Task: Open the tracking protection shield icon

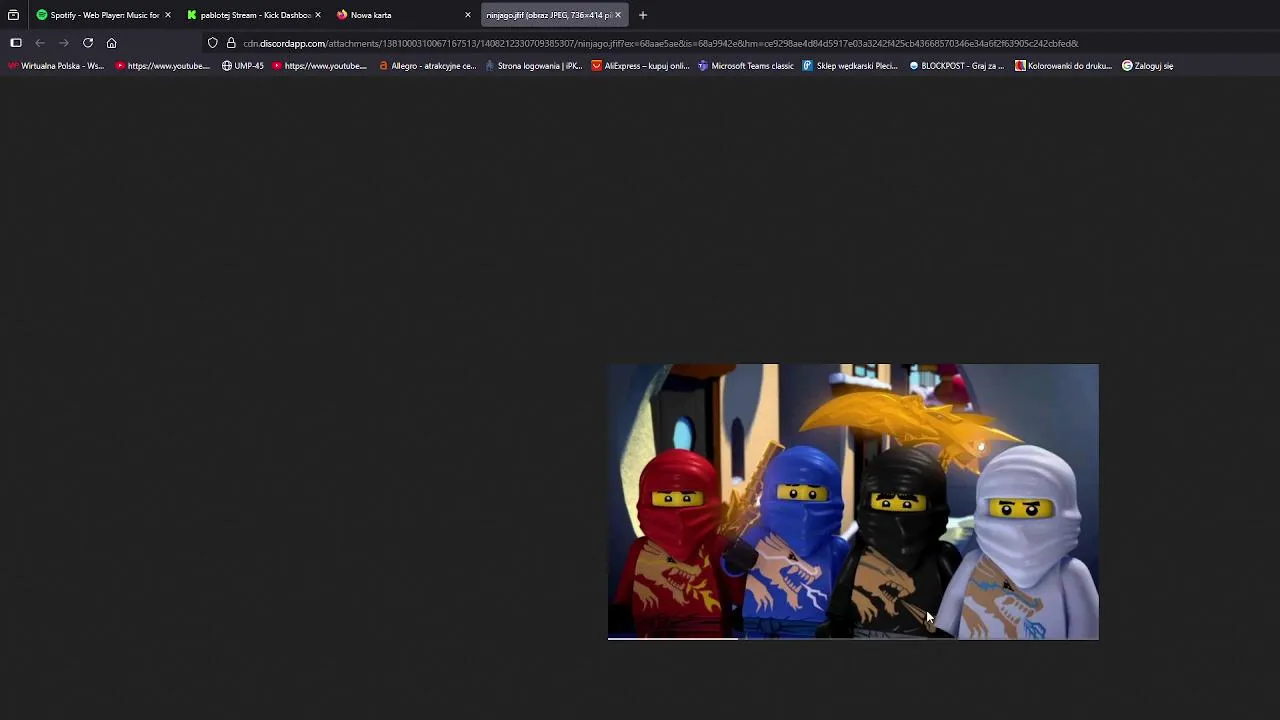Action: click(x=213, y=43)
